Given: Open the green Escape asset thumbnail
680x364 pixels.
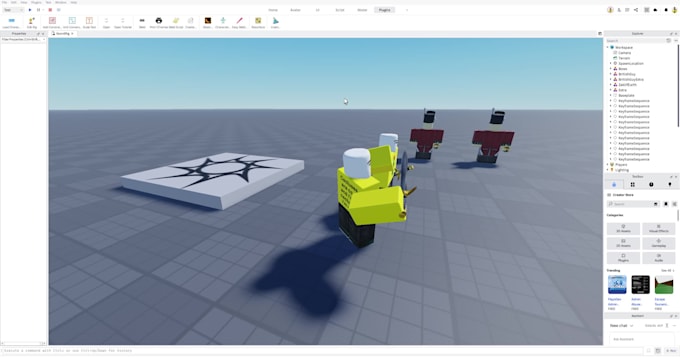Looking at the screenshot, I should (x=664, y=285).
